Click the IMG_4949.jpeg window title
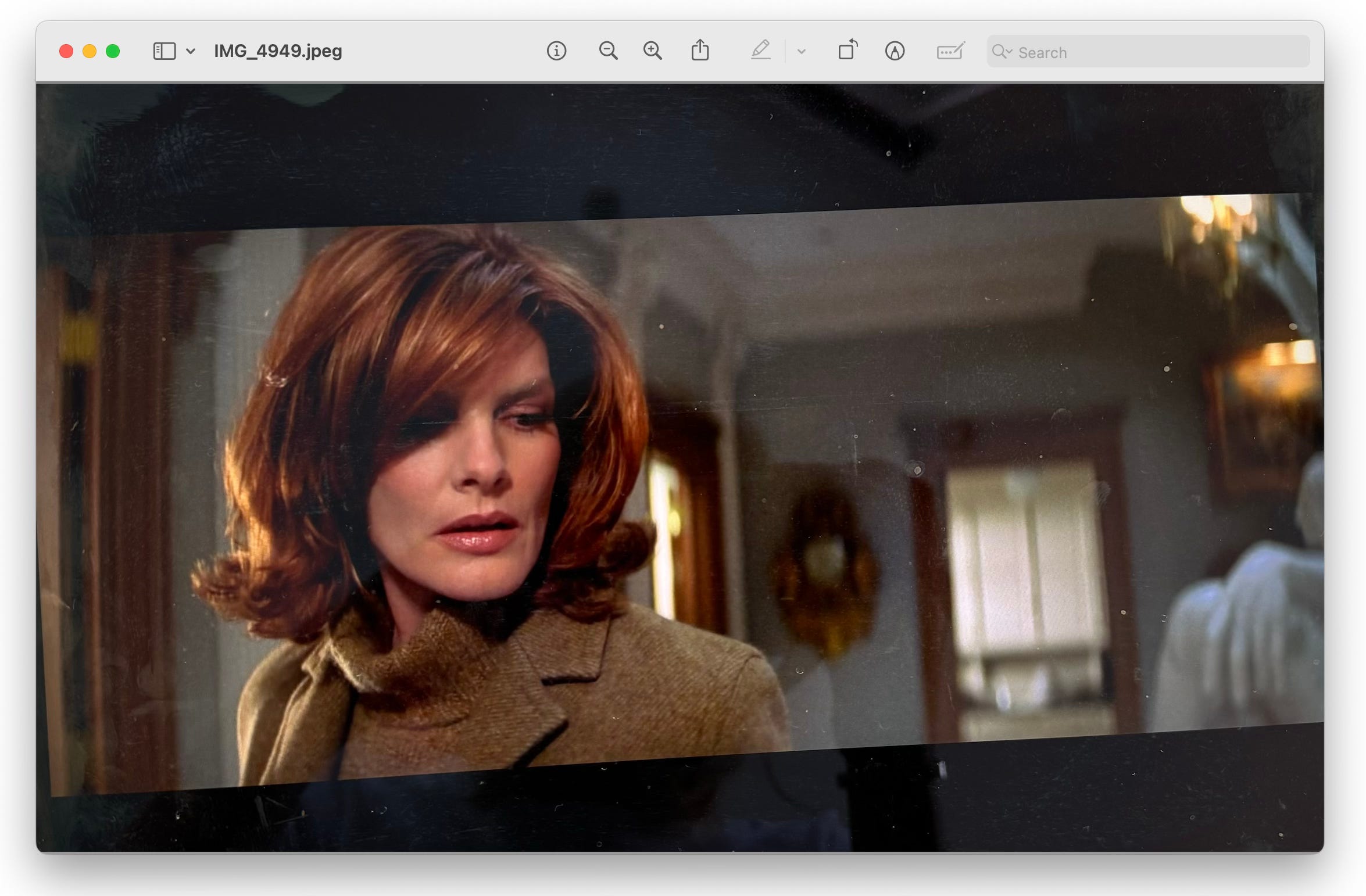The height and width of the screenshot is (896, 1366). (x=278, y=51)
